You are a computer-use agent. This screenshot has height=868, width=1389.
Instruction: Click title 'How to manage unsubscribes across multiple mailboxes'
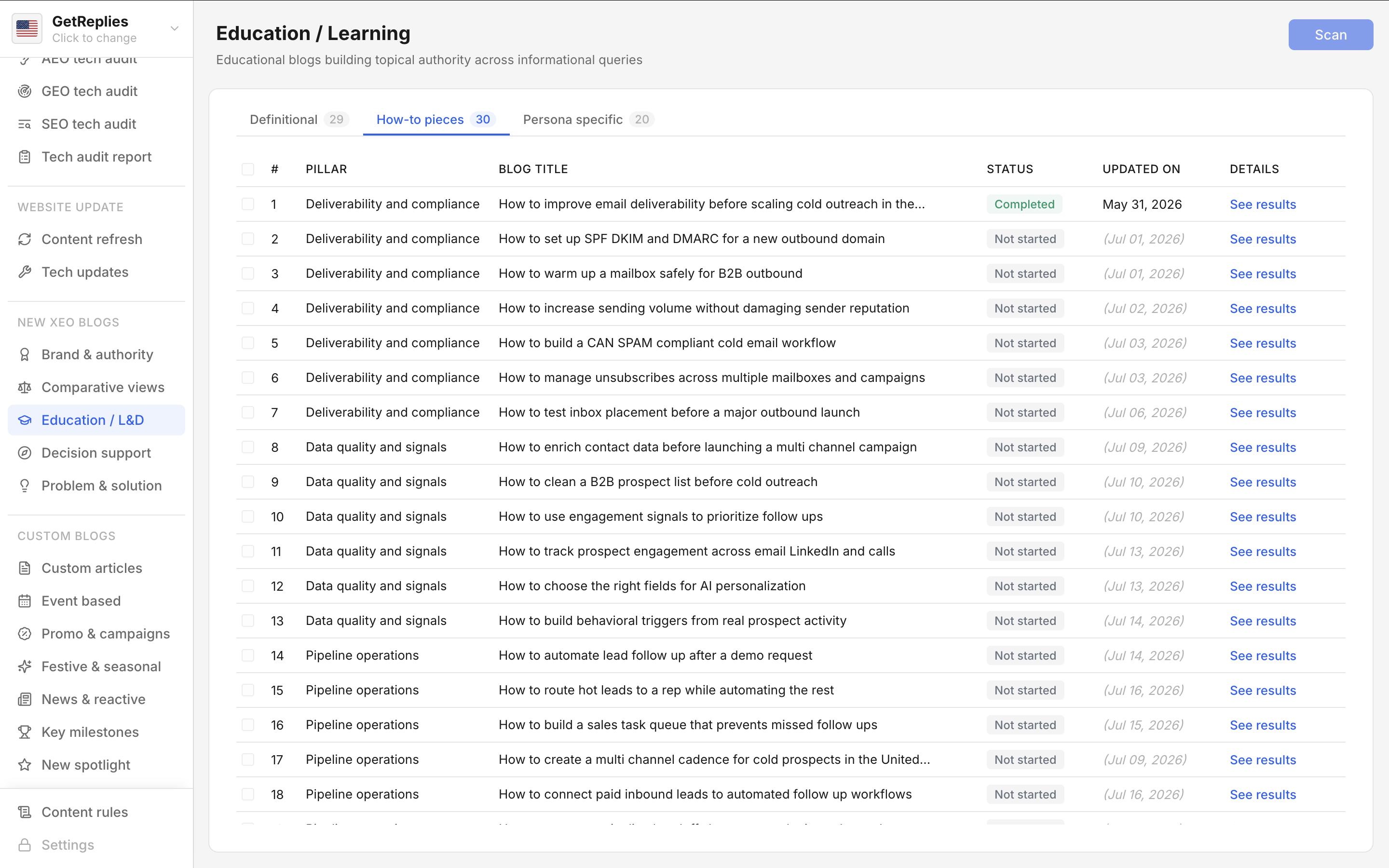point(712,378)
